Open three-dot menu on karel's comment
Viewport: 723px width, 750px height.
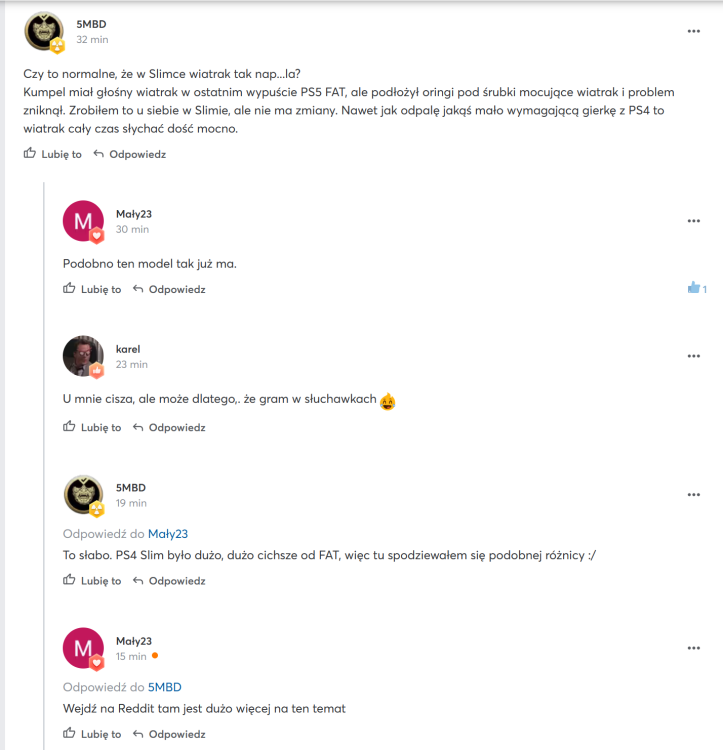tap(693, 356)
